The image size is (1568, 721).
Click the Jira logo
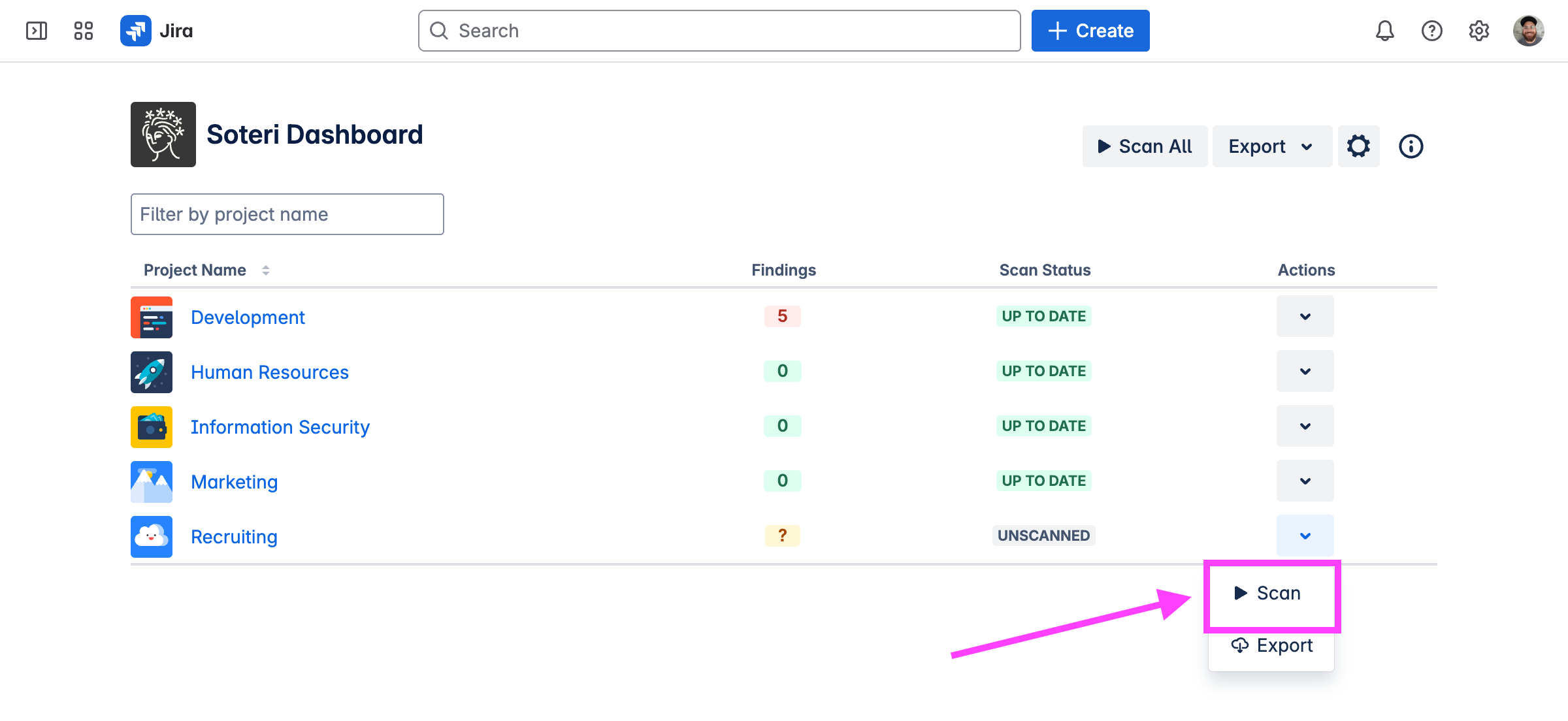click(x=157, y=31)
